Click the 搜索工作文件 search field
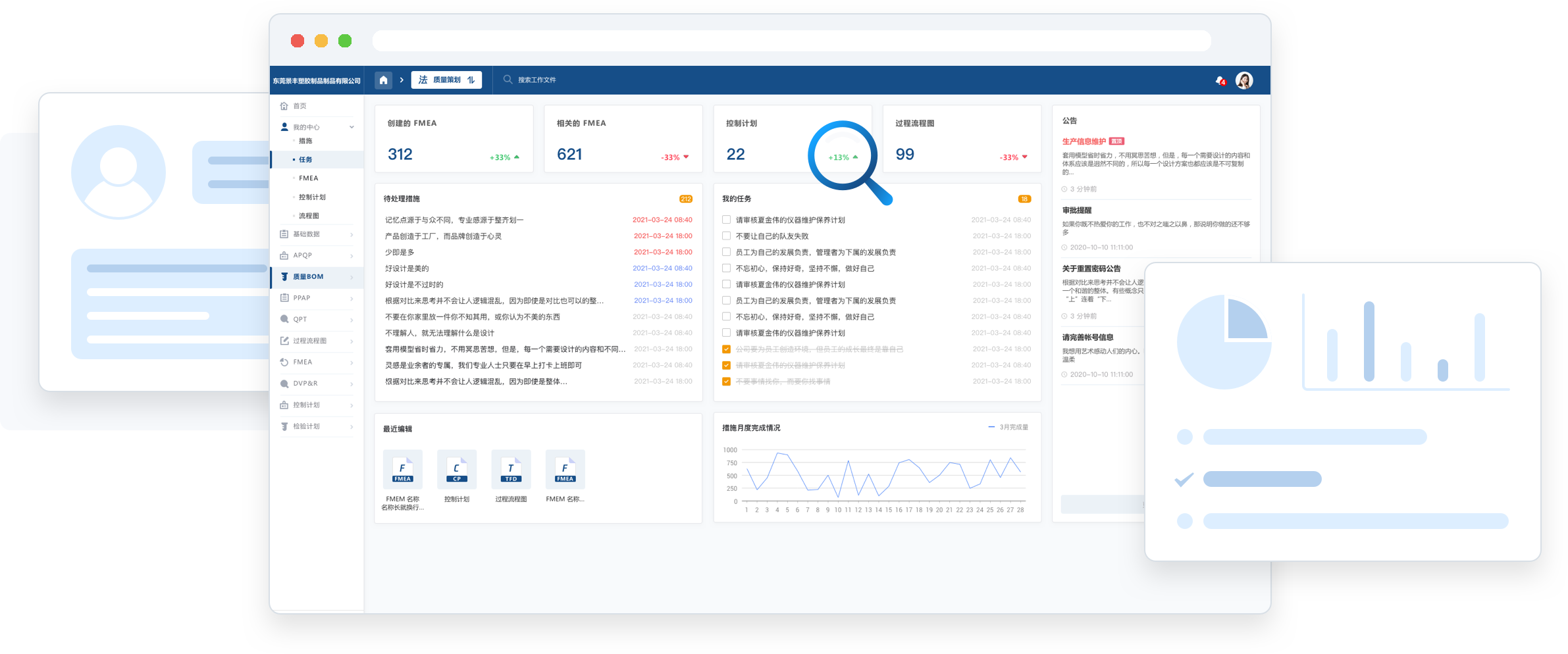The width and height of the screenshot is (1568, 654). pyautogui.click(x=536, y=80)
